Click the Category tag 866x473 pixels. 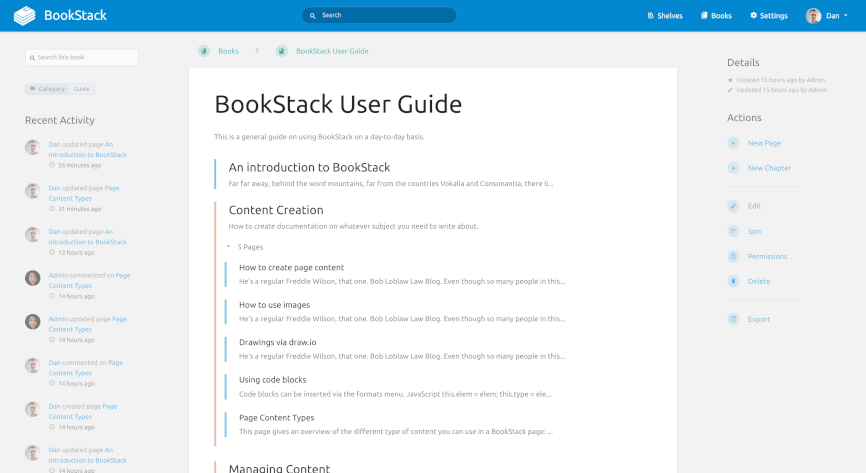(47, 88)
